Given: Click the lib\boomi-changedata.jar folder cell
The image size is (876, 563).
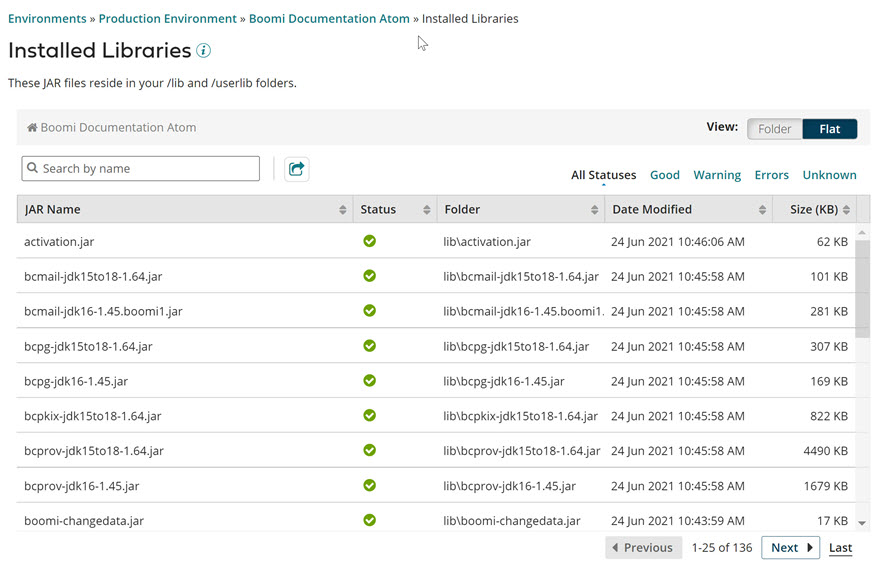Looking at the screenshot, I should [x=512, y=521].
